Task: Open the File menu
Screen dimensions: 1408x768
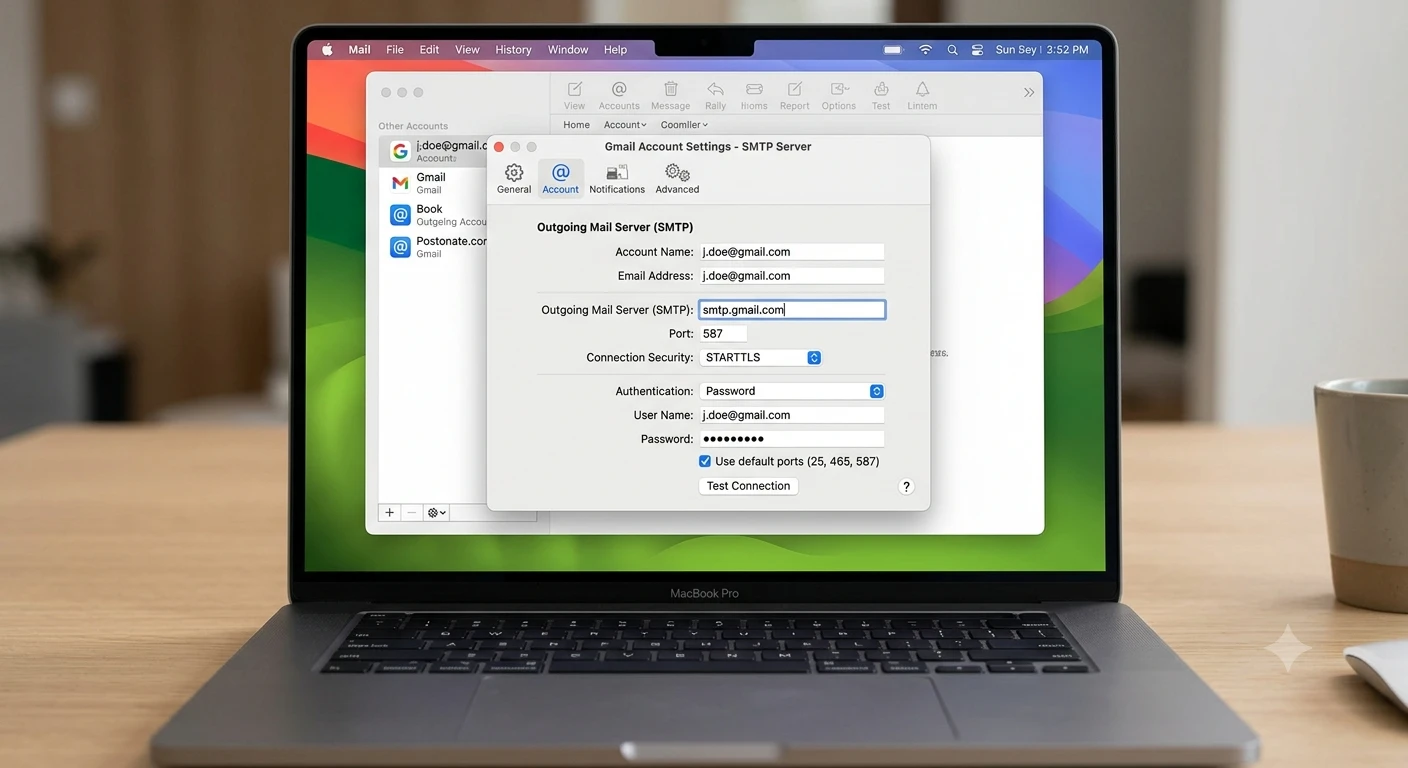Action: 395,50
